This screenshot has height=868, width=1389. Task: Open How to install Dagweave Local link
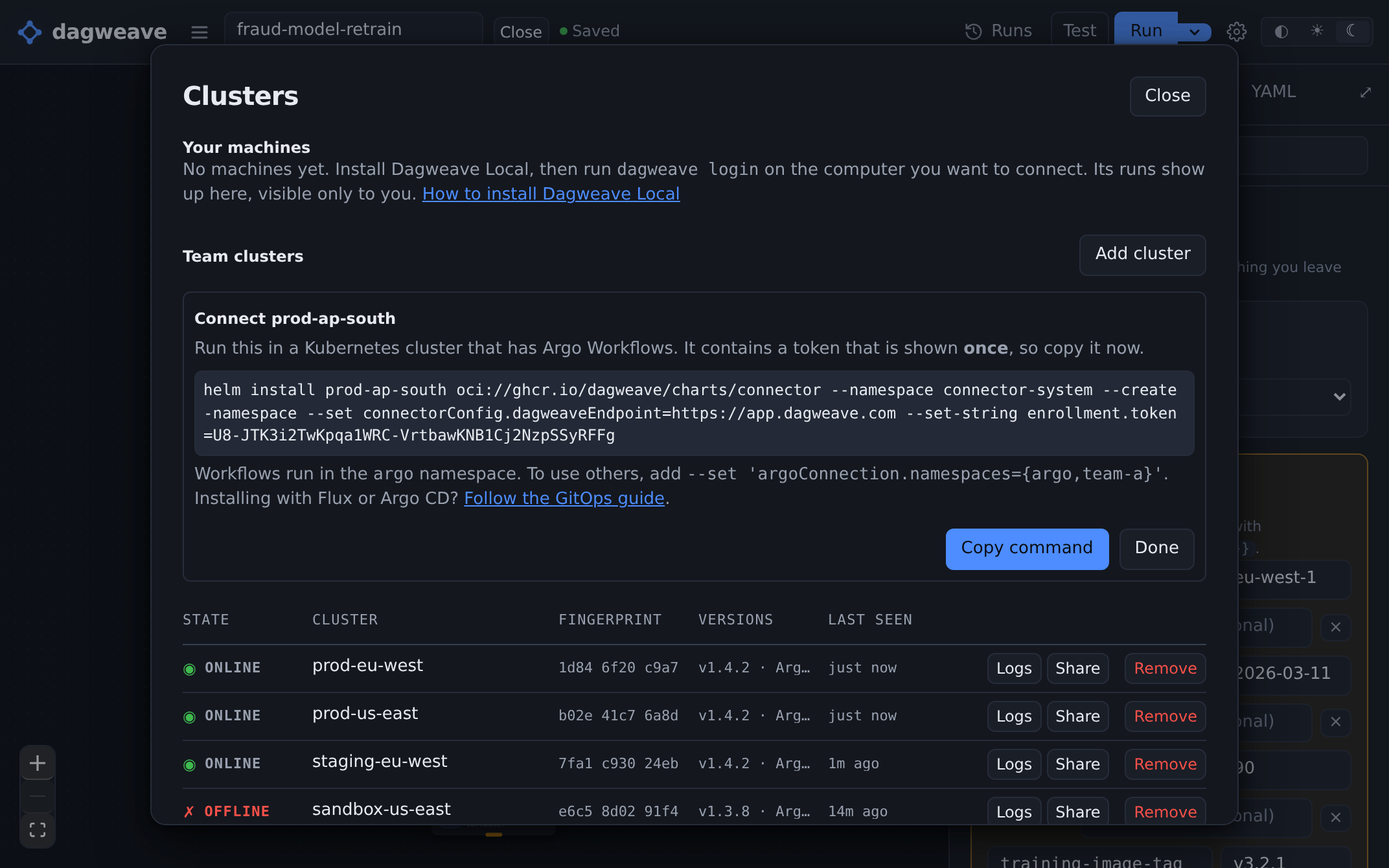[551, 194]
